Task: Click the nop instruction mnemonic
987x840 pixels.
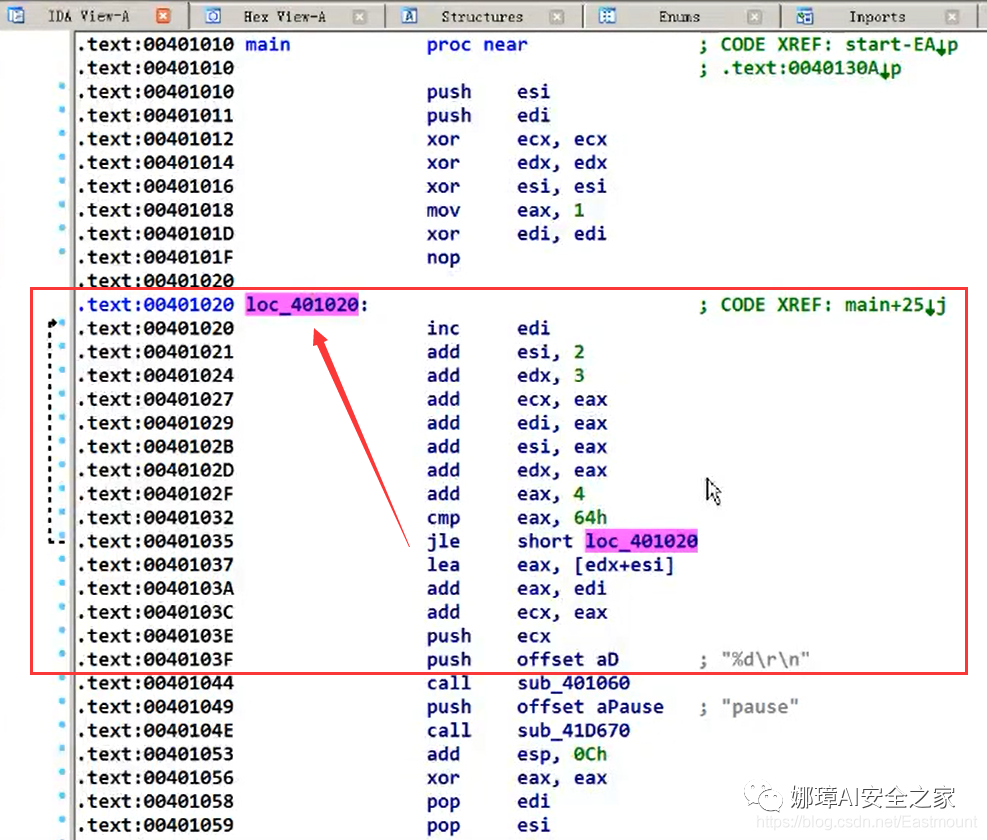Action: point(443,258)
